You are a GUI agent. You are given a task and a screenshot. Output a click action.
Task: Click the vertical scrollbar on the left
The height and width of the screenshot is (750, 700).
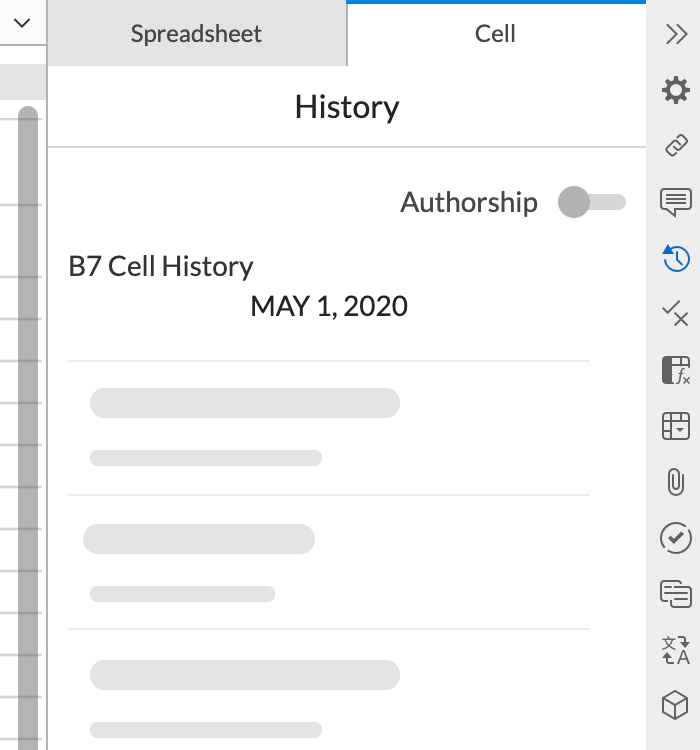point(28,400)
